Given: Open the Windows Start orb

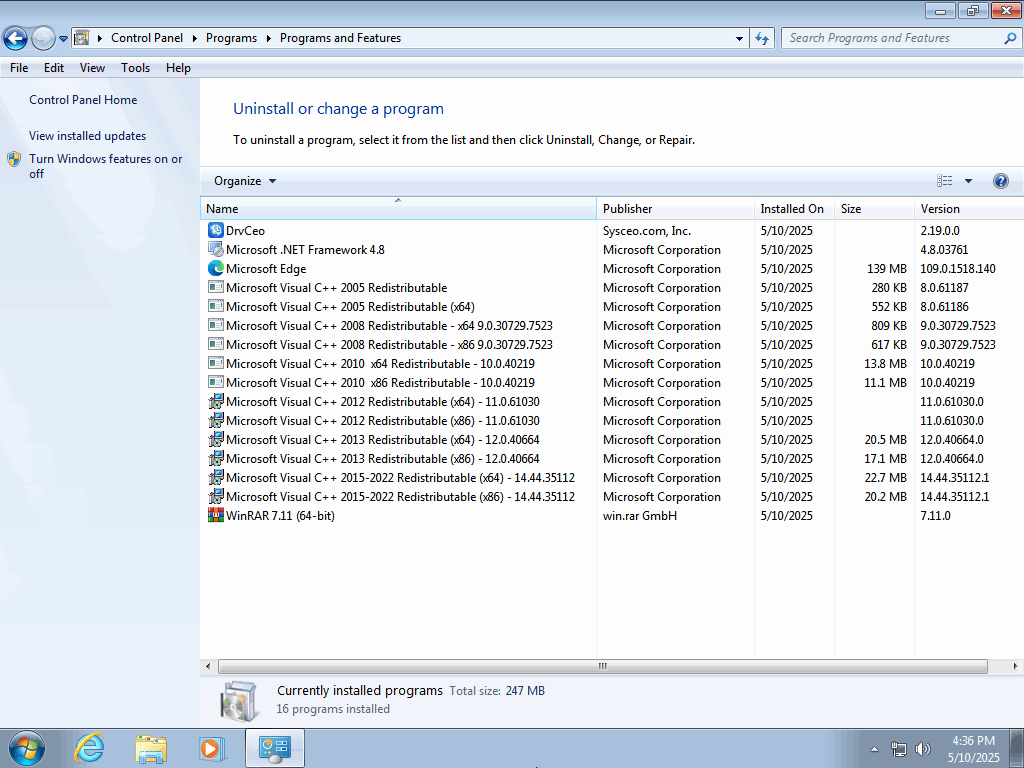Looking at the screenshot, I should click(x=27, y=748).
